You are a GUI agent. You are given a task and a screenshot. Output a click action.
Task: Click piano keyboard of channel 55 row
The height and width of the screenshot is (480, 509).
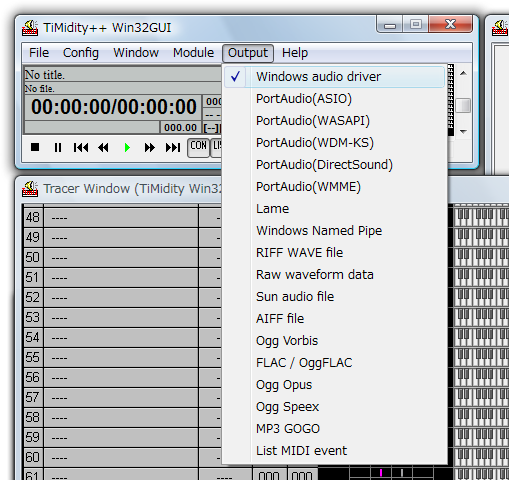click(x=481, y=358)
